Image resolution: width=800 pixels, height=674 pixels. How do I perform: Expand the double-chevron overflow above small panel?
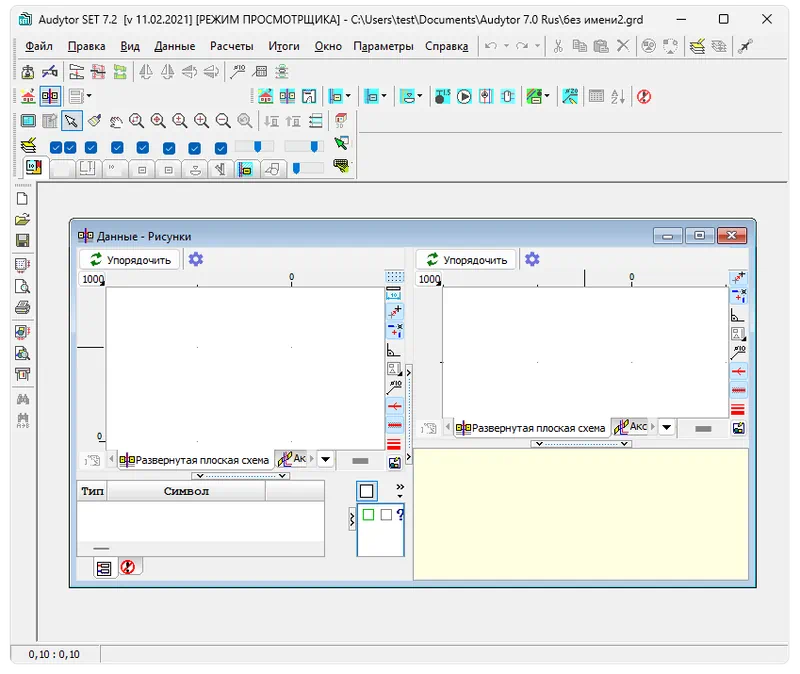coord(400,490)
